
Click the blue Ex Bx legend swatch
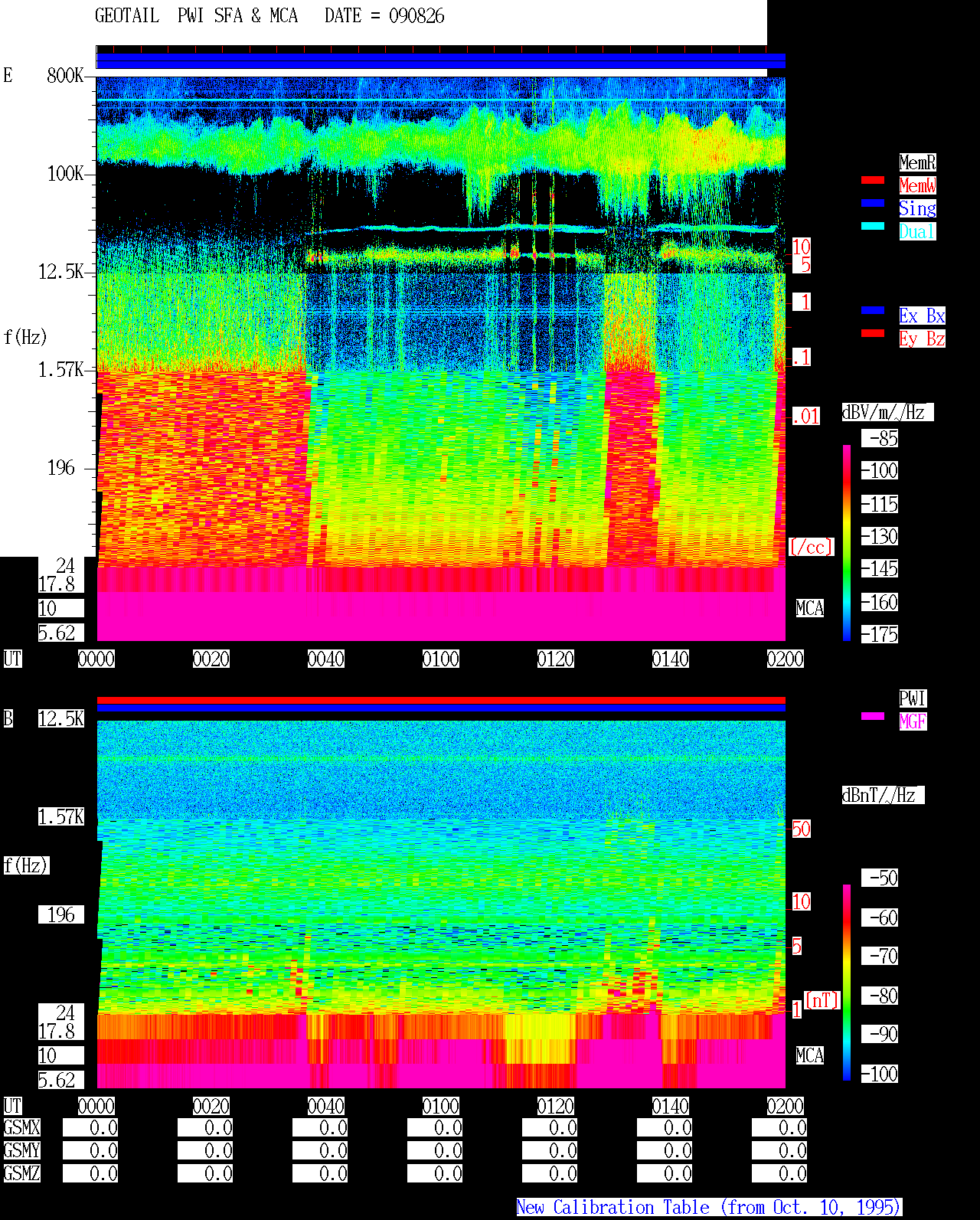pyautogui.click(x=873, y=310)
